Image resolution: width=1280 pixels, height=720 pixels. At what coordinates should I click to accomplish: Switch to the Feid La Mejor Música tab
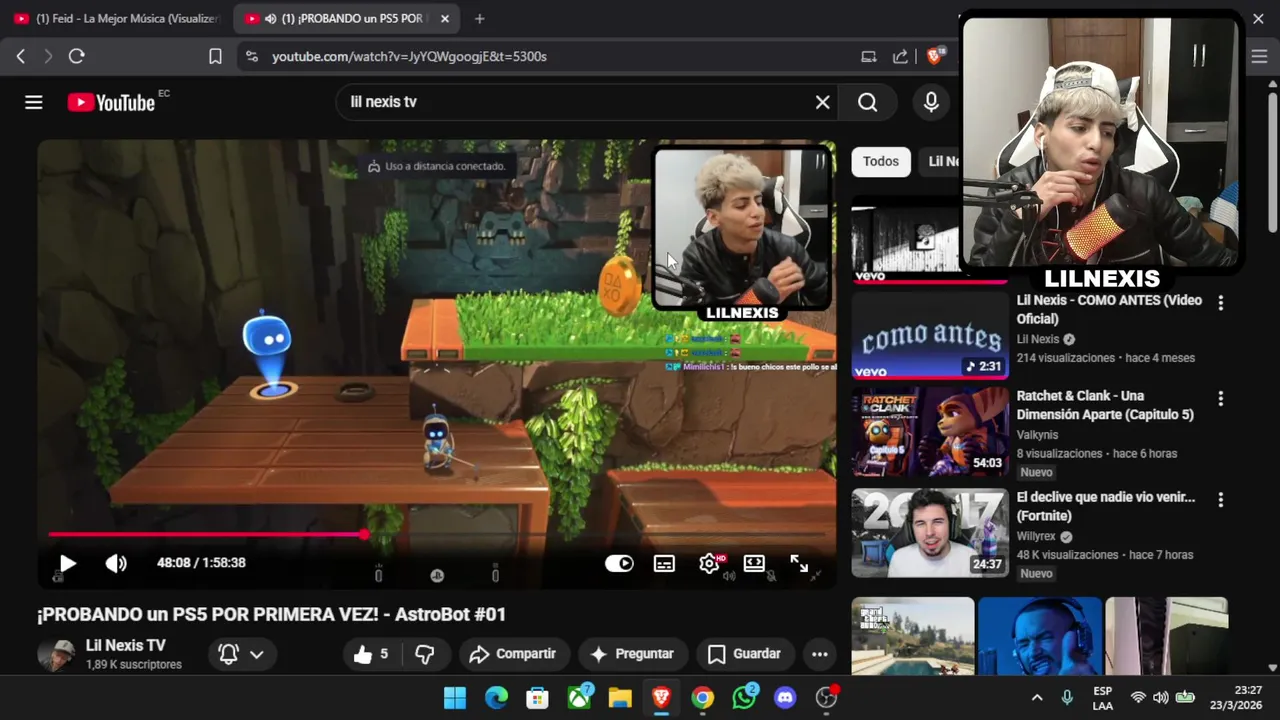tap(116, 18)
